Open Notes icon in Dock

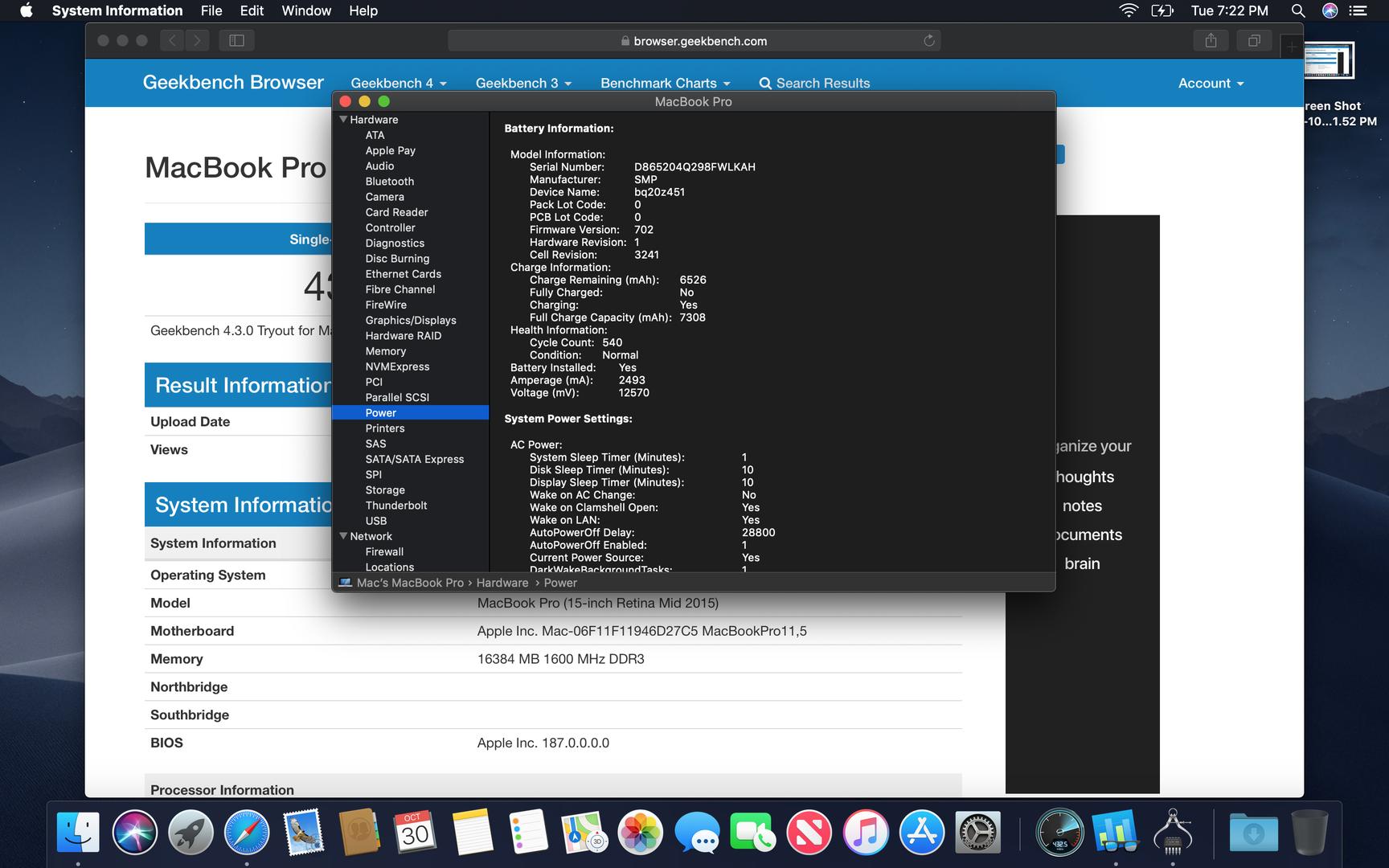coord(472,832)
